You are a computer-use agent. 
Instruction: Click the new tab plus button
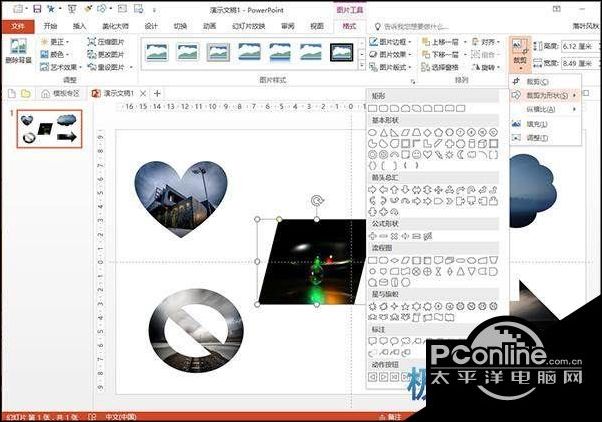click(x=157, y=93)
